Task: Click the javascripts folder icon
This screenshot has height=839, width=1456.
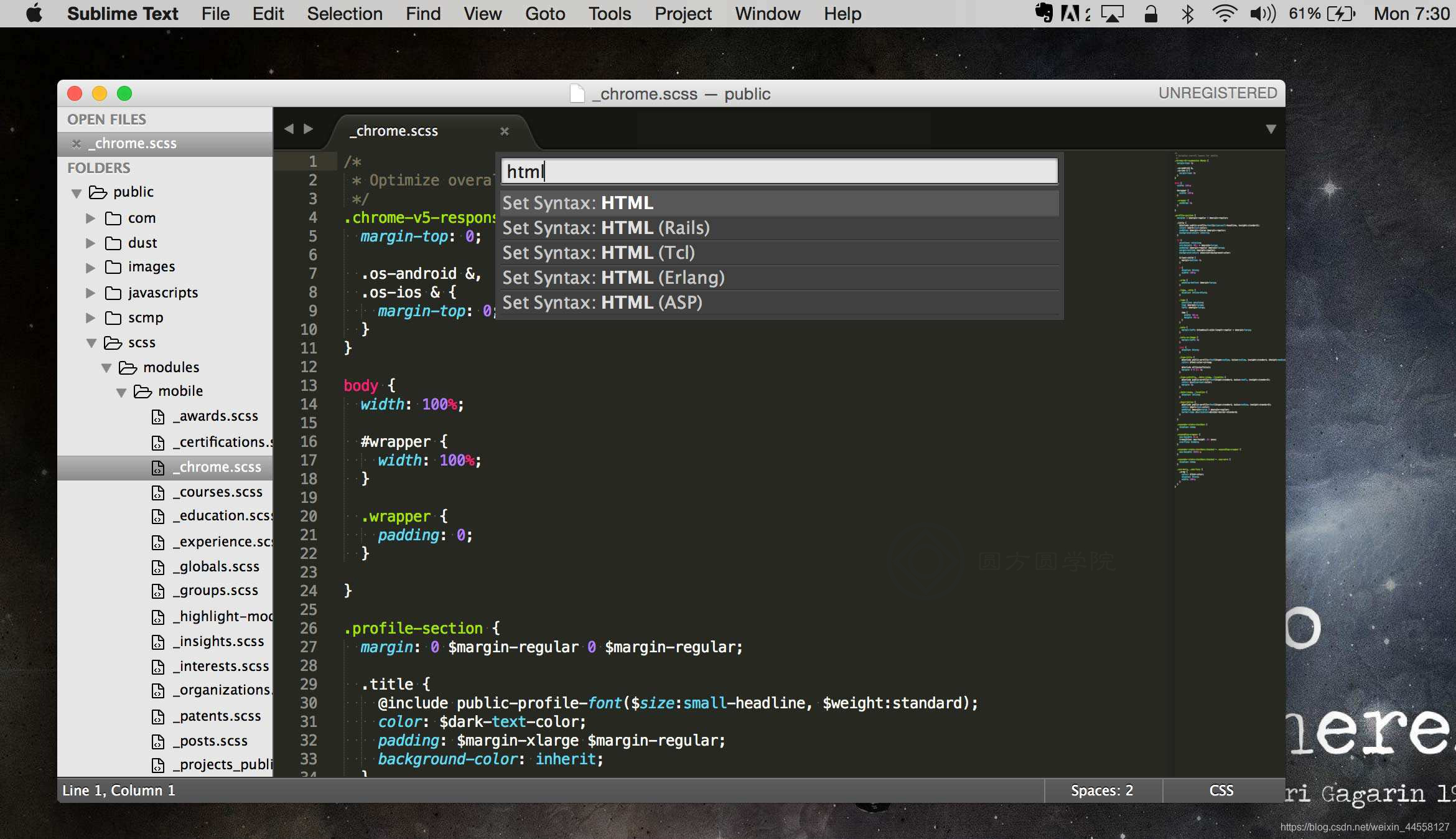Action: 113,293
